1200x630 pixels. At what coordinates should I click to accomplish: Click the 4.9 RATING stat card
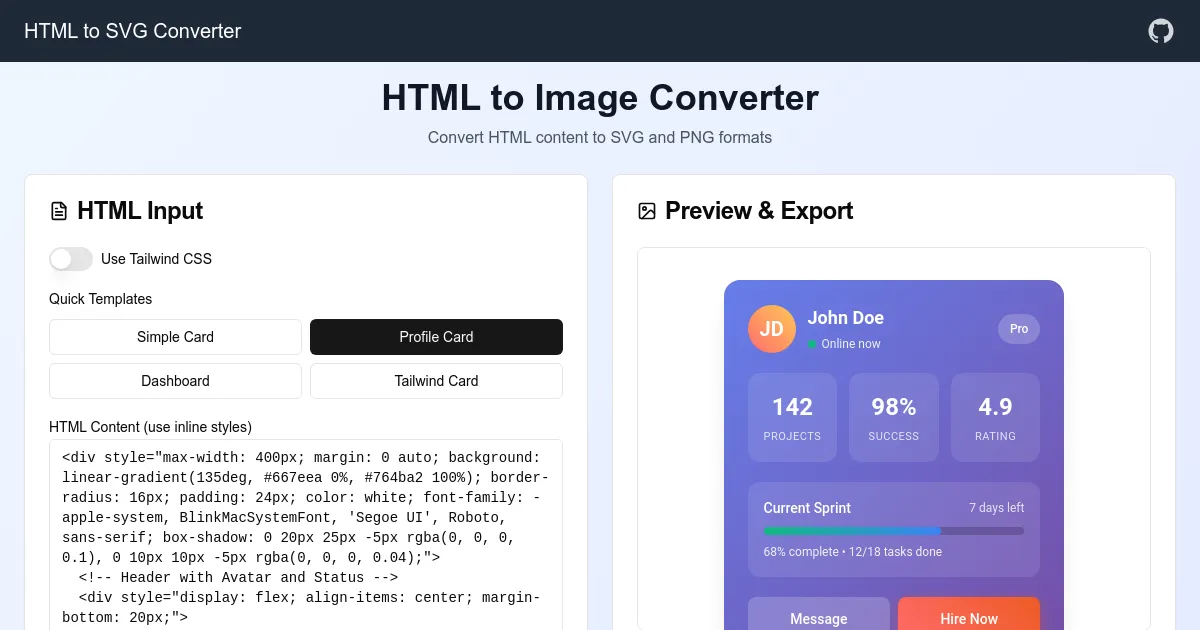[x=995, y=417]
